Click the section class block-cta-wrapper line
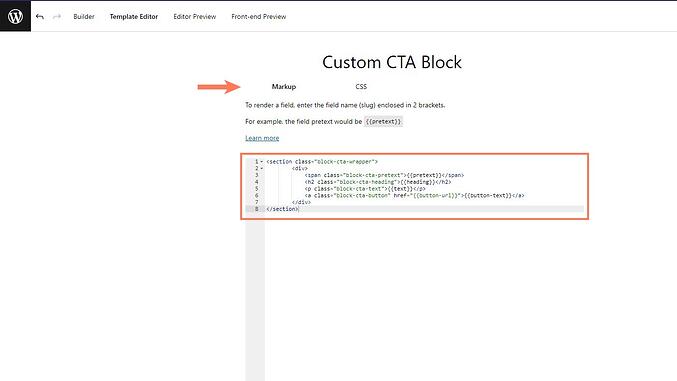This screenshot has height=381, width=677. click(322, 162)
